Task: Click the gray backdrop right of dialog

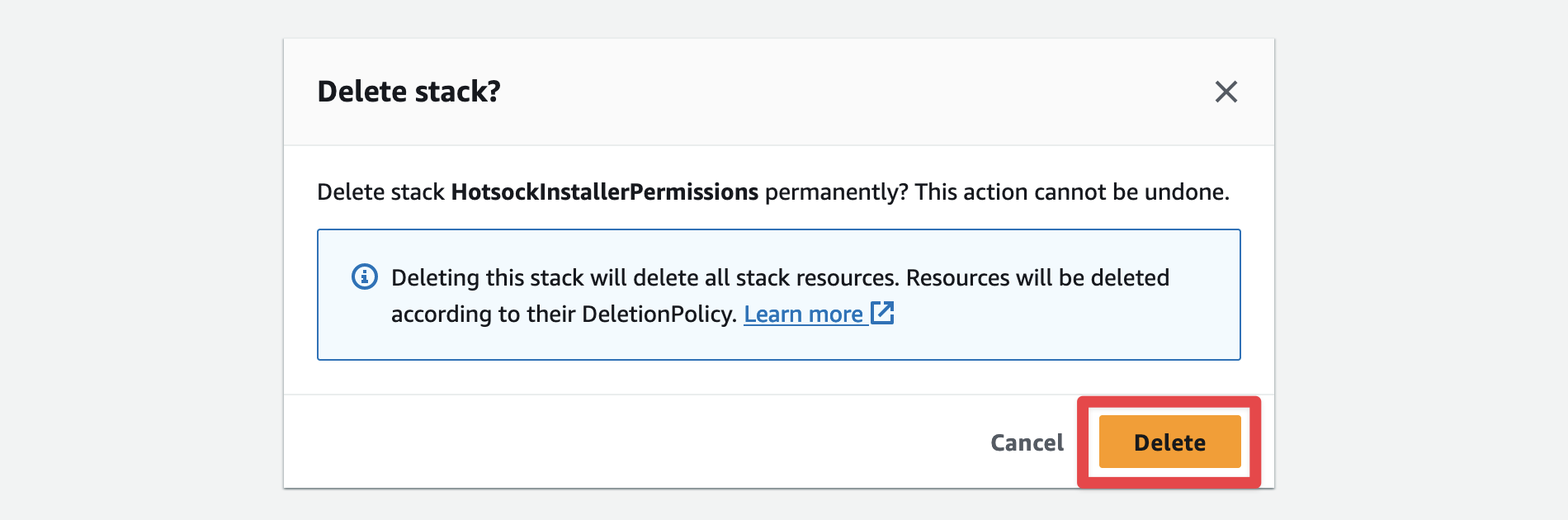Action: coord(1419,264)
